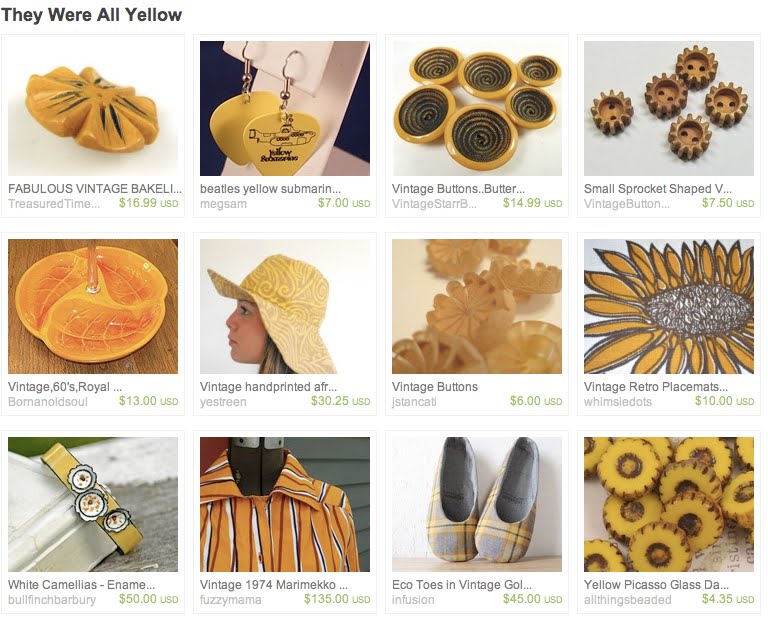Viewport: 768px width, 624px height.
Task: View the orange leaf dish thumbnail
Action: [93, 307]
